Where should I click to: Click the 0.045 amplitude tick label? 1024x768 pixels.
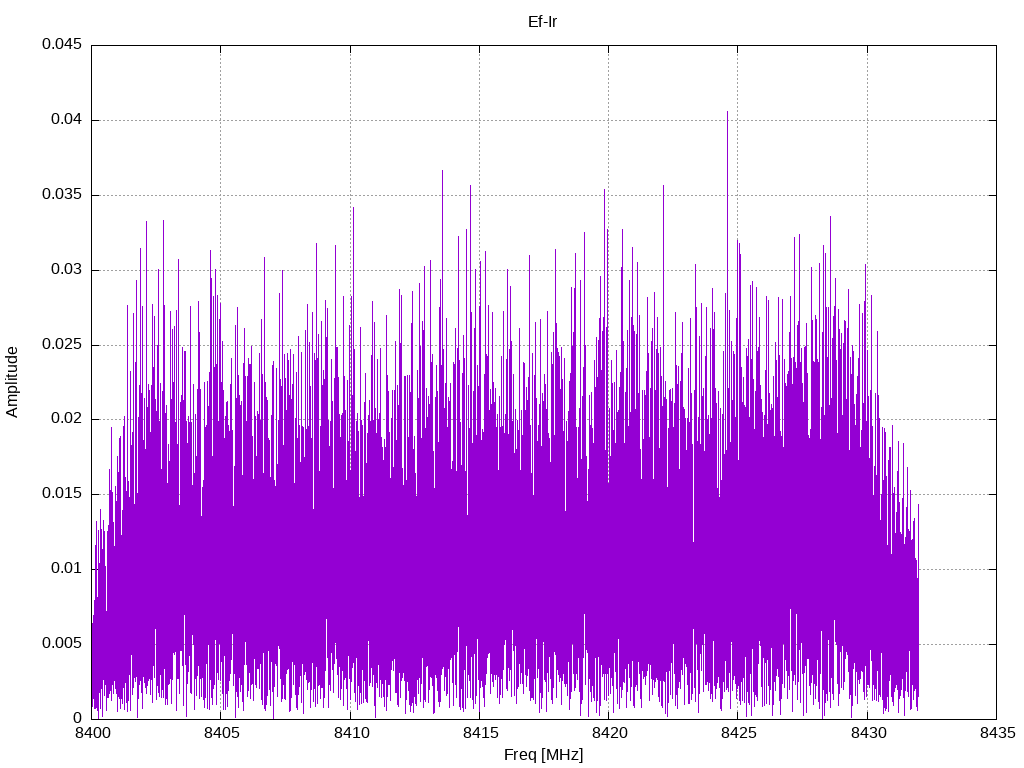coord(62,44)
